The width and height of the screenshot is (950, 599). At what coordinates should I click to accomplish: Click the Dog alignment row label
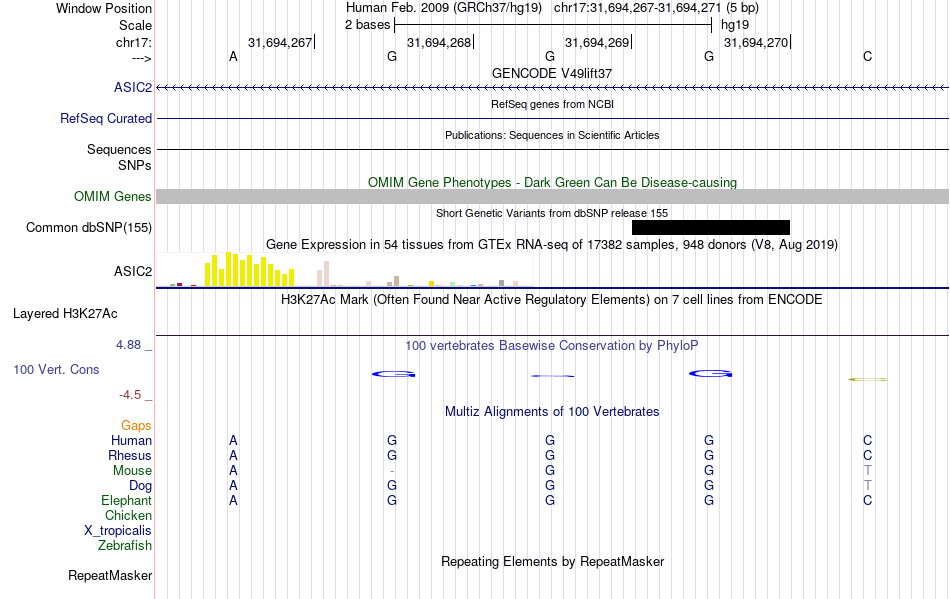click(140, 486)
